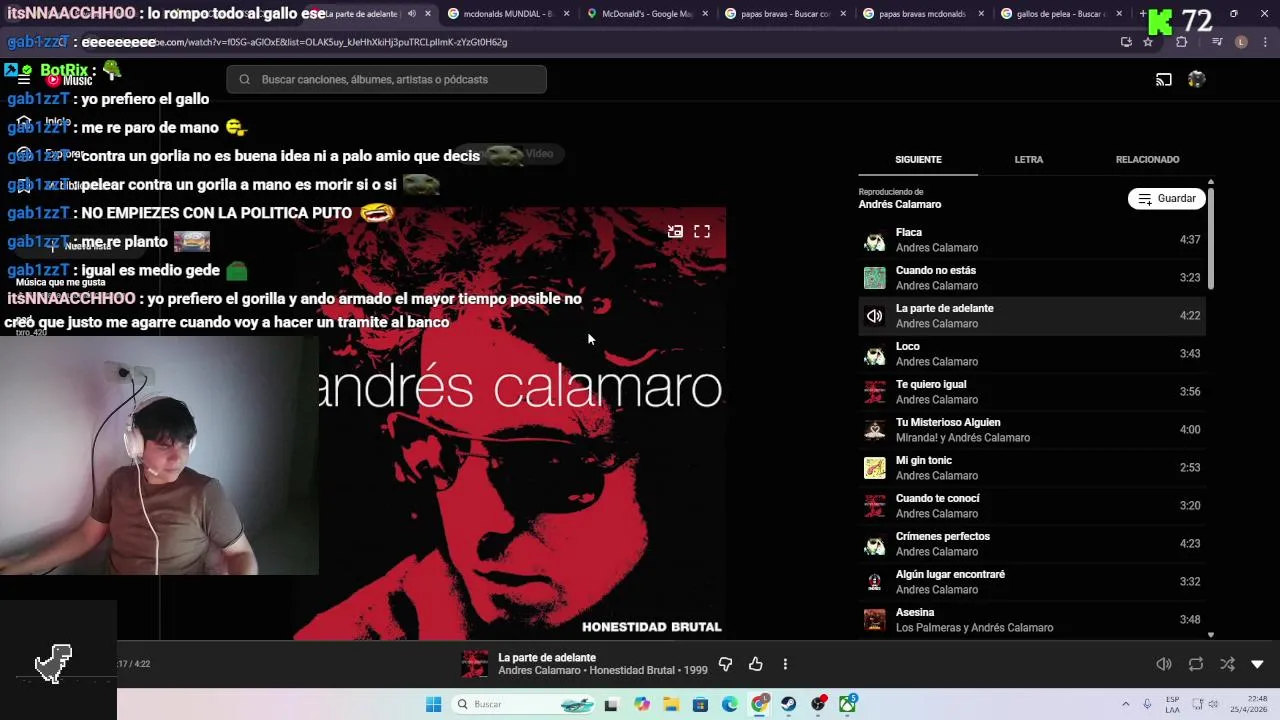Open Chrome media controls icon
Image resolution: width=1280 pixels, height=720 pixels.
tap(1217, 42)
